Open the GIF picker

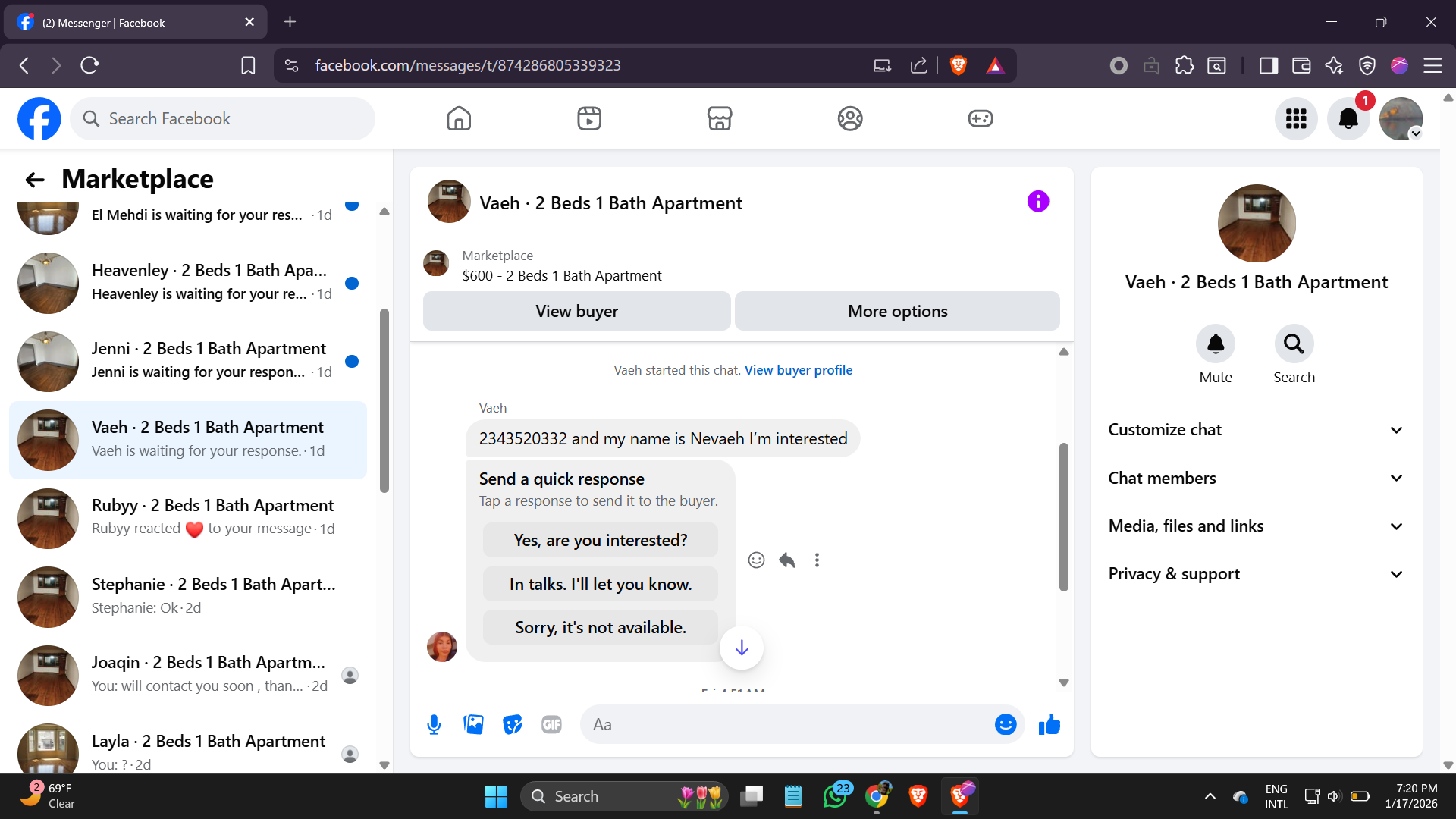(551, 725)
